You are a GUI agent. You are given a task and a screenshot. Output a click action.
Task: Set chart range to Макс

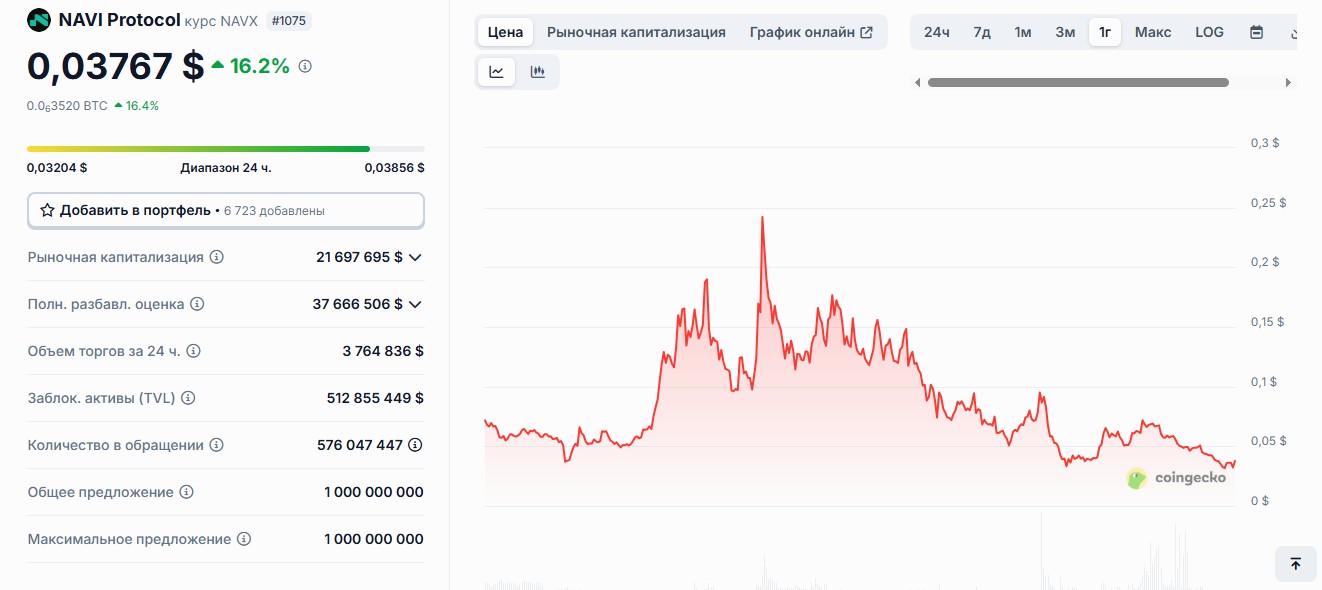click(x=1153, y=32)
